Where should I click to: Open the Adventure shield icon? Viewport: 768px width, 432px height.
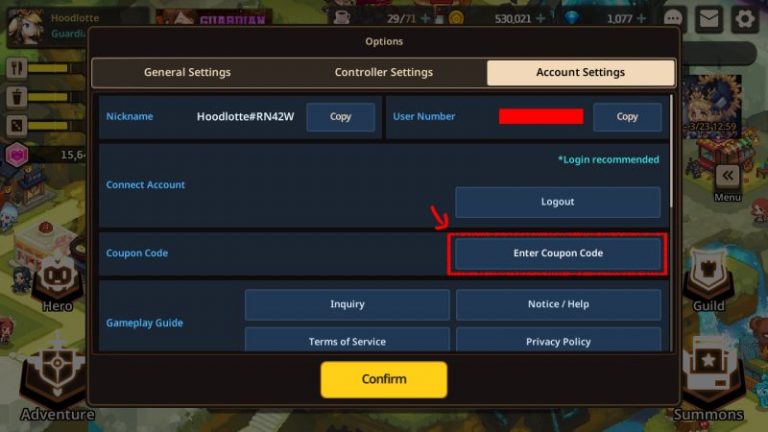[x=57, y=375]
